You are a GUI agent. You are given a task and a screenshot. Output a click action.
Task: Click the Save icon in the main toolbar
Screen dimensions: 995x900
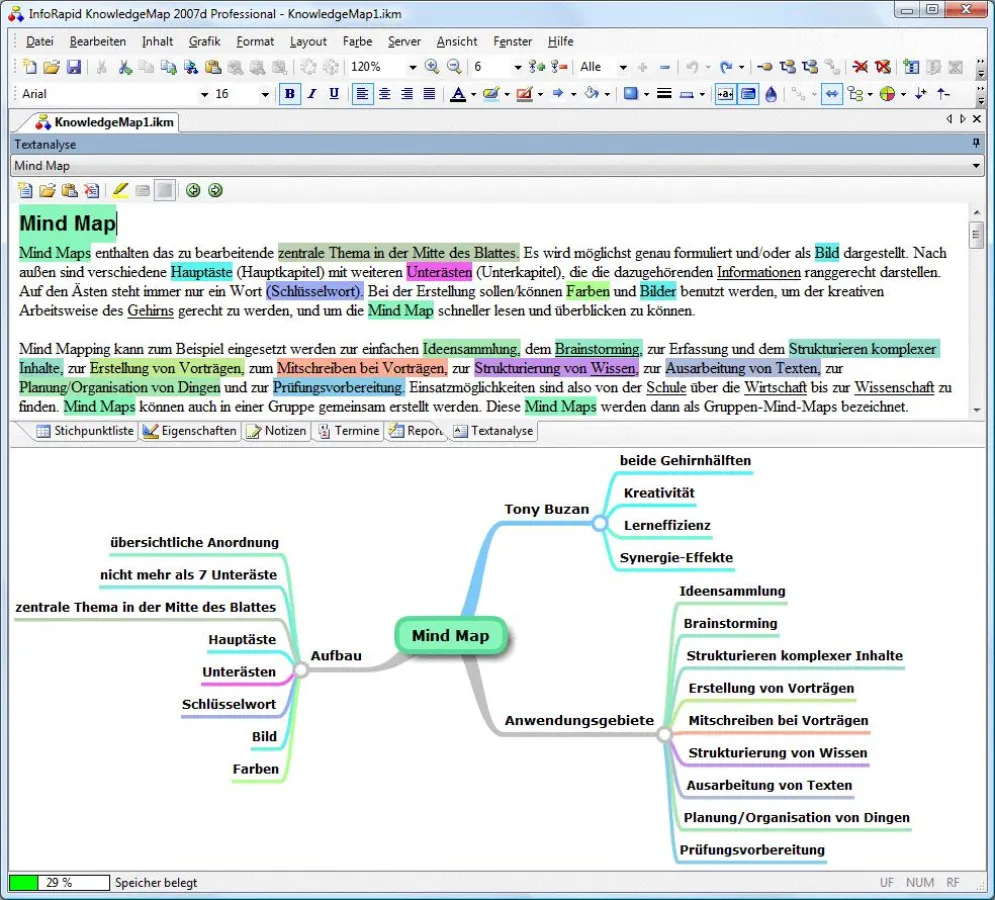tap(75, 67)
